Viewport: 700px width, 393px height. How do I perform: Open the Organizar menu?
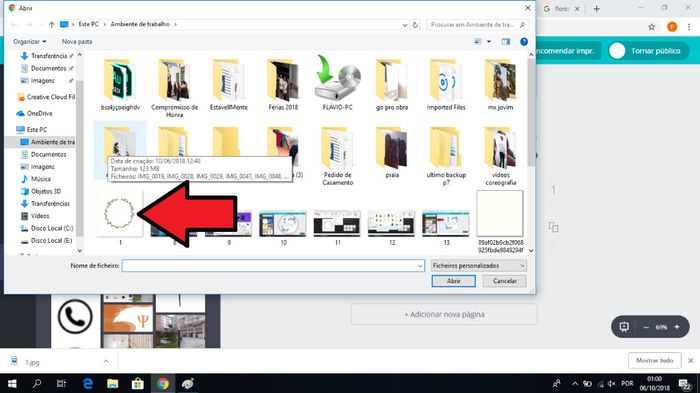click(x=29, y=42)
